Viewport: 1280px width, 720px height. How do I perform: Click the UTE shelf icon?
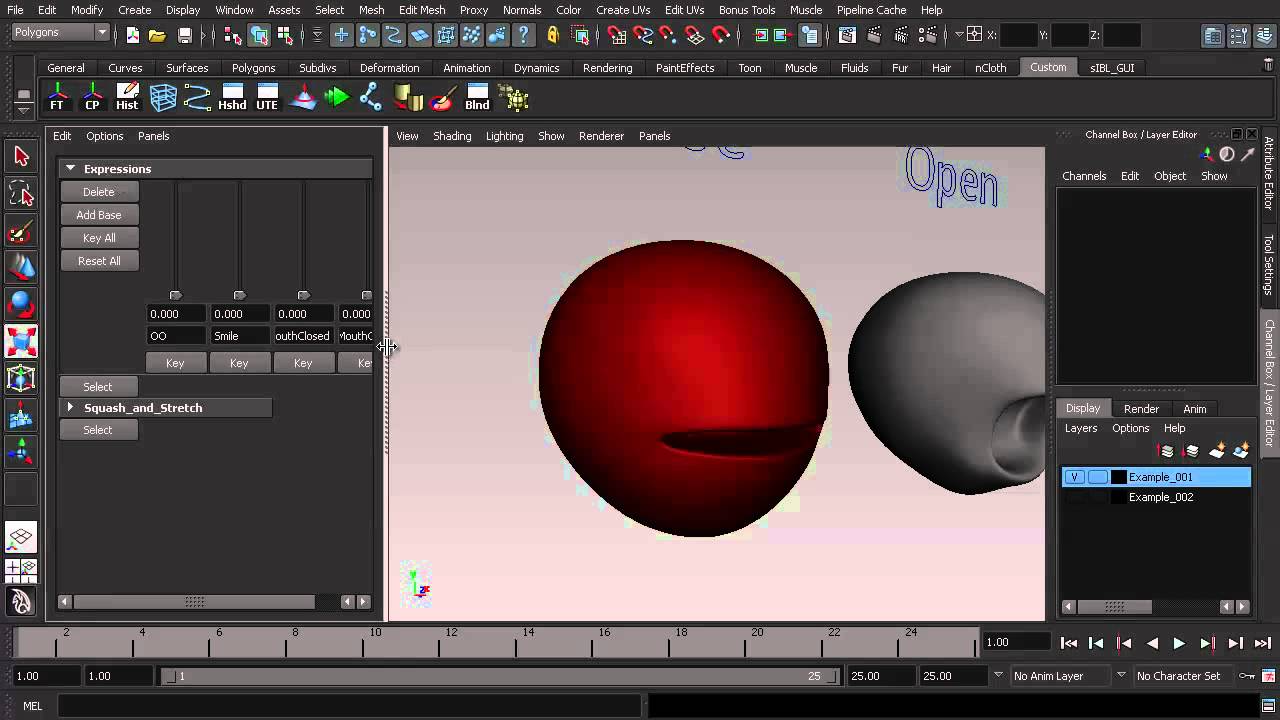[267, 98]
